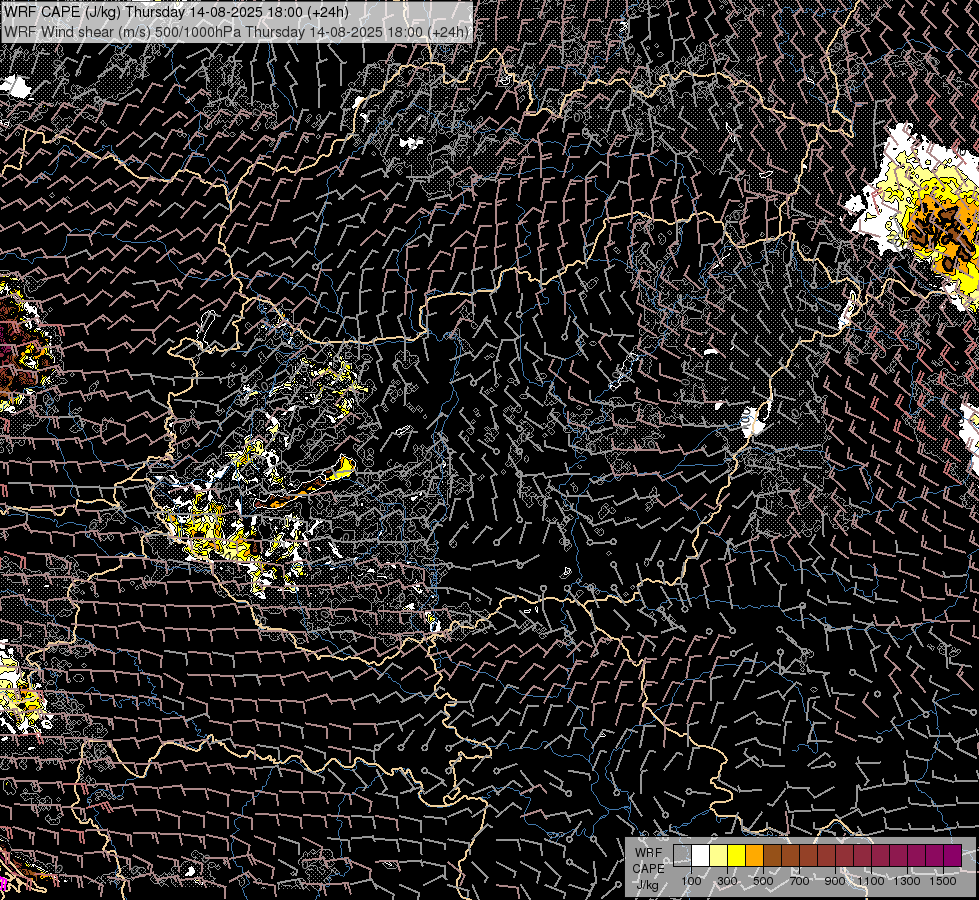
Task: Click the legend label 1300
Action: click(907, 881)
